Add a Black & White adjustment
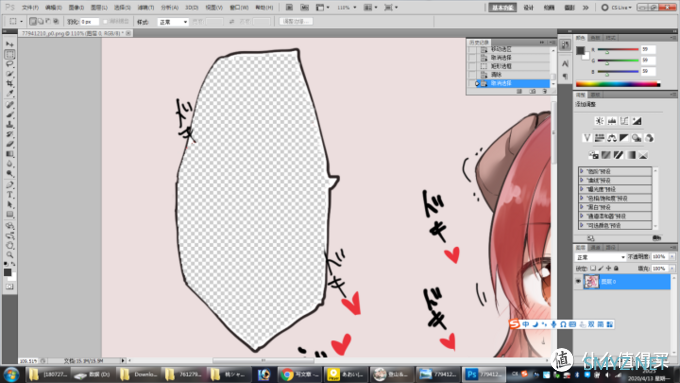The height and width of the screenshot is (383, 680). [x=624, y=138]
